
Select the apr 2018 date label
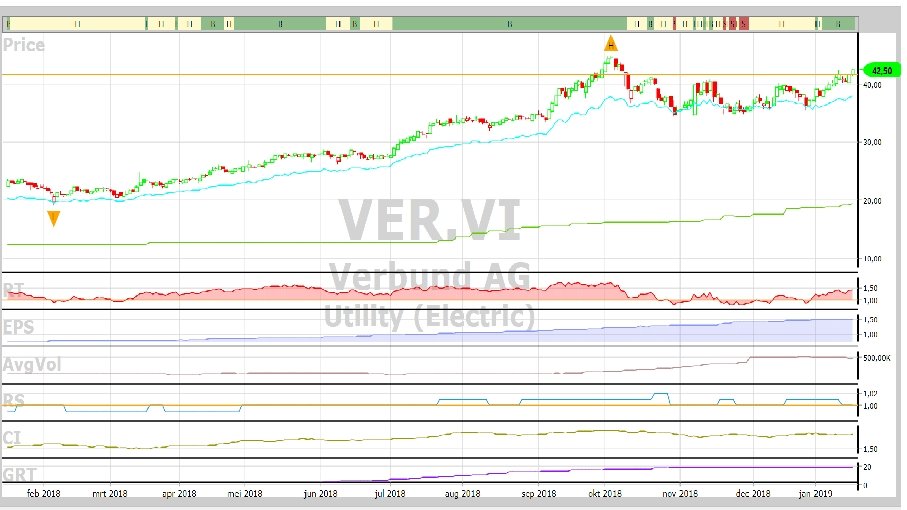(x=179, y=493)
